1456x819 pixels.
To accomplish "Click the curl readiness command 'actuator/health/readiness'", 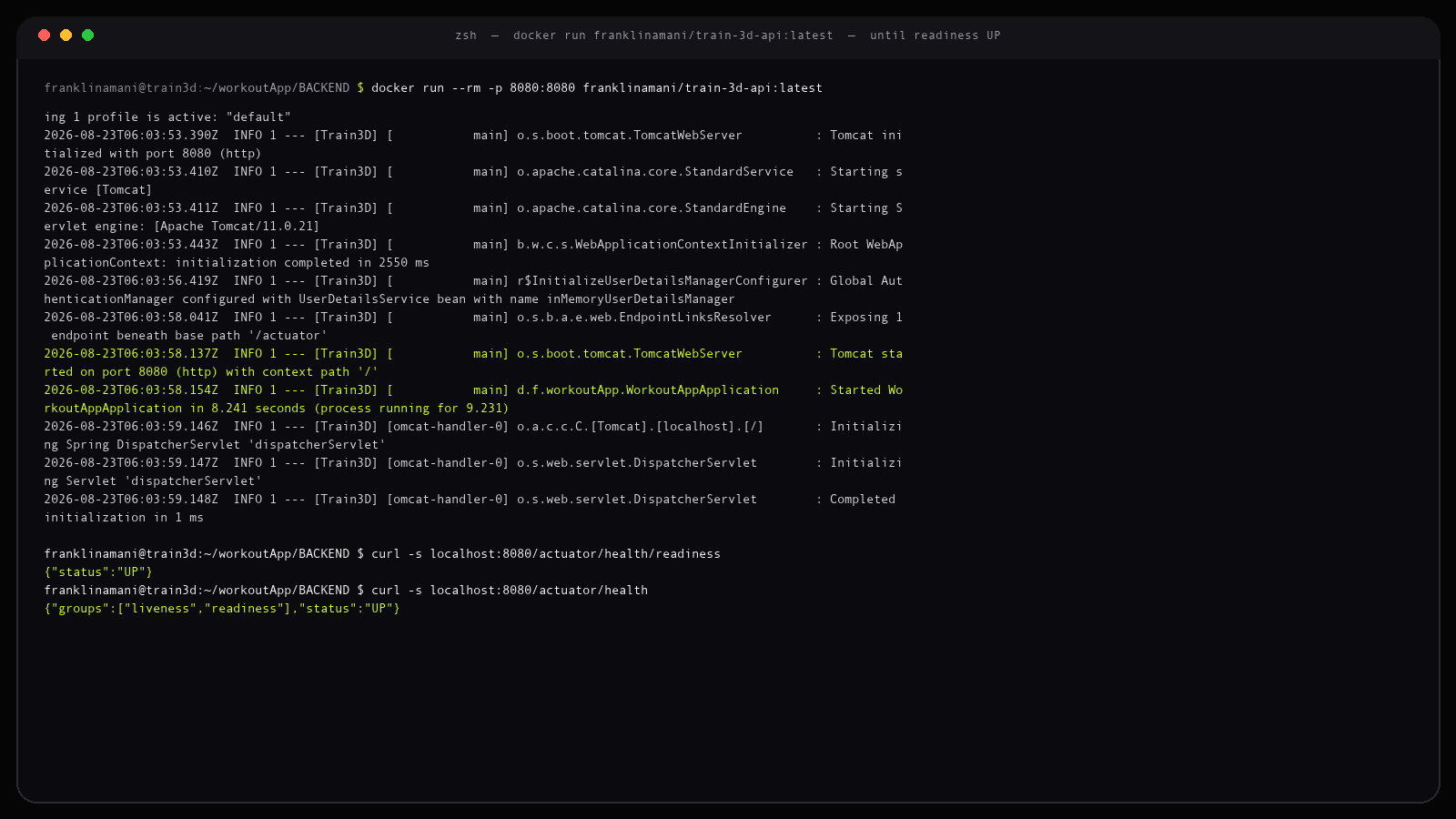I will [546, 554].
